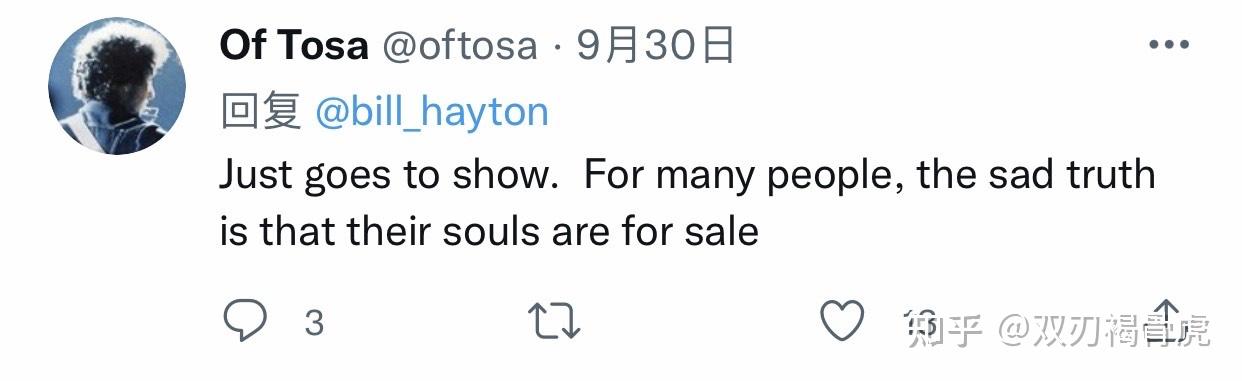
Task: Visit the Of Tosa display name
Action: tap(293, 45)
